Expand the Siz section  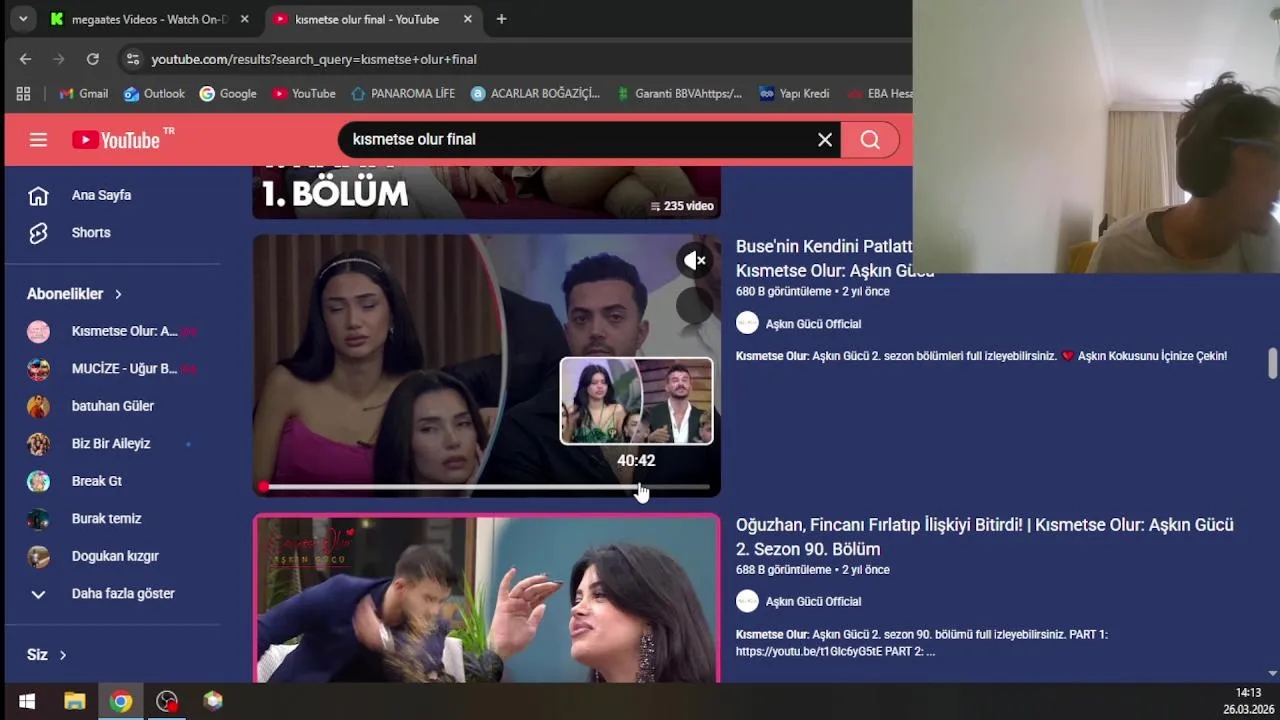tap(46, 655)
